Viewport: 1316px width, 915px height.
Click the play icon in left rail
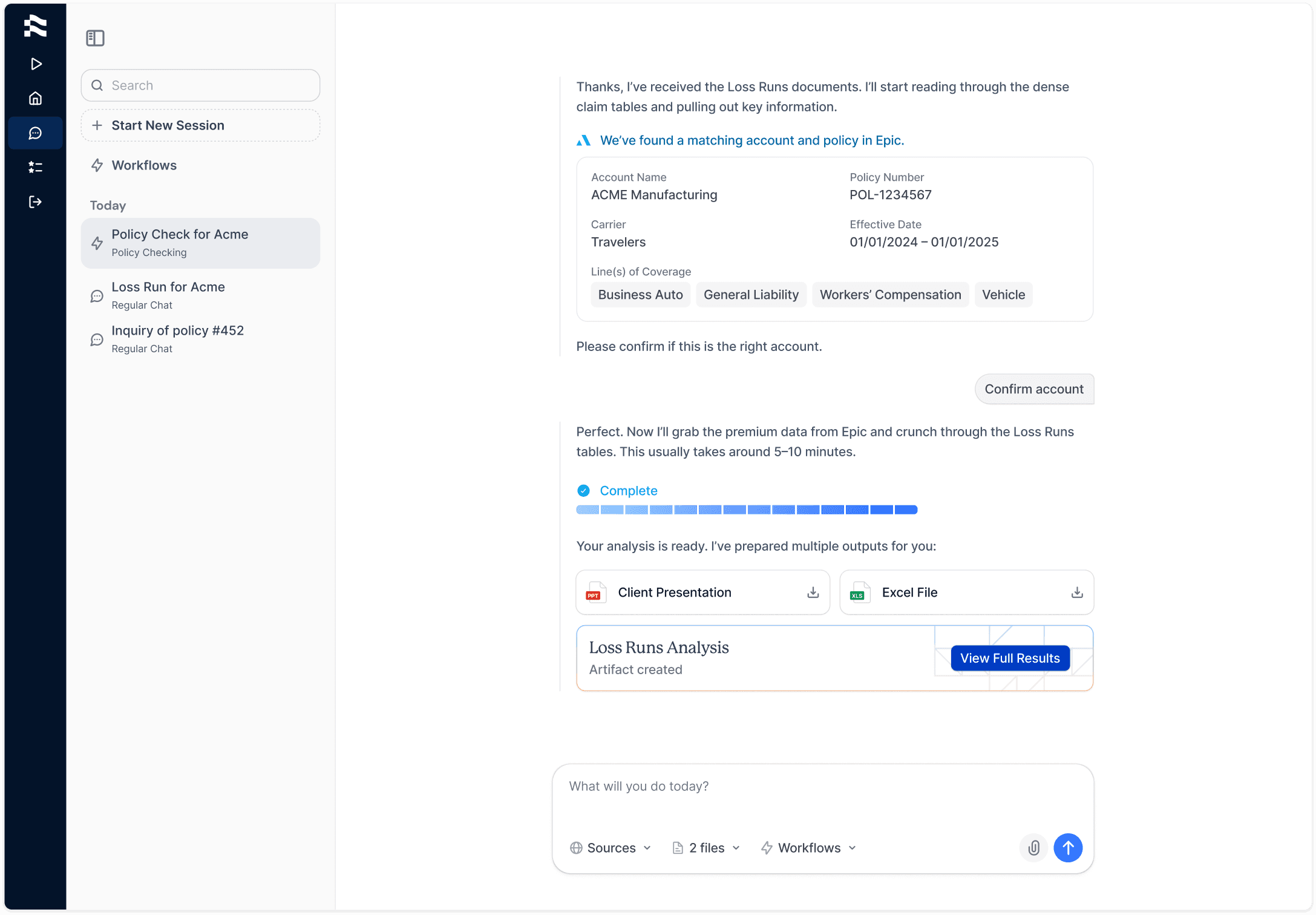pyautogui.click(x=36, y=64)
